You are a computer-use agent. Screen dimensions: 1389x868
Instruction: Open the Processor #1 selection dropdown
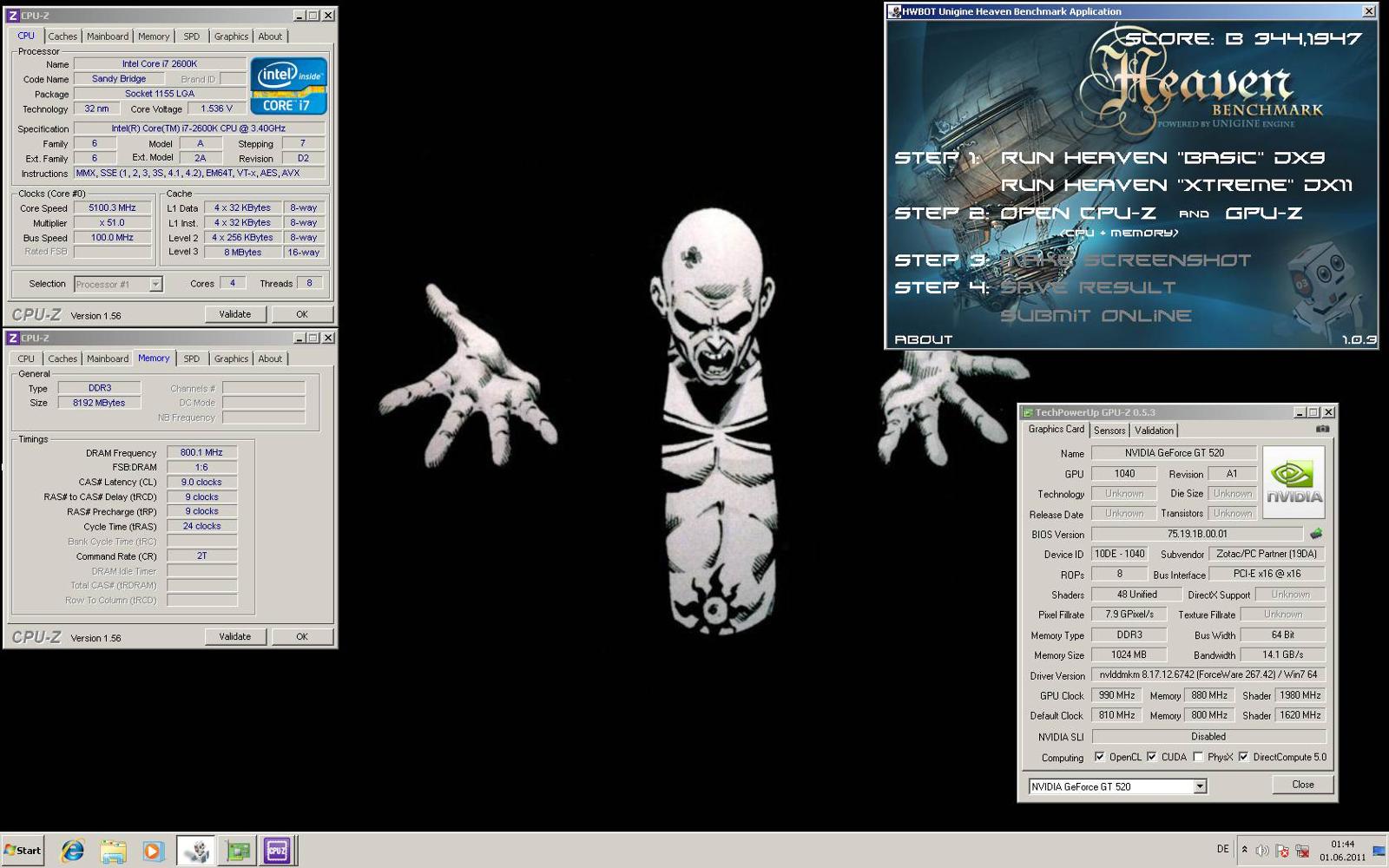(x=155, y=284)
